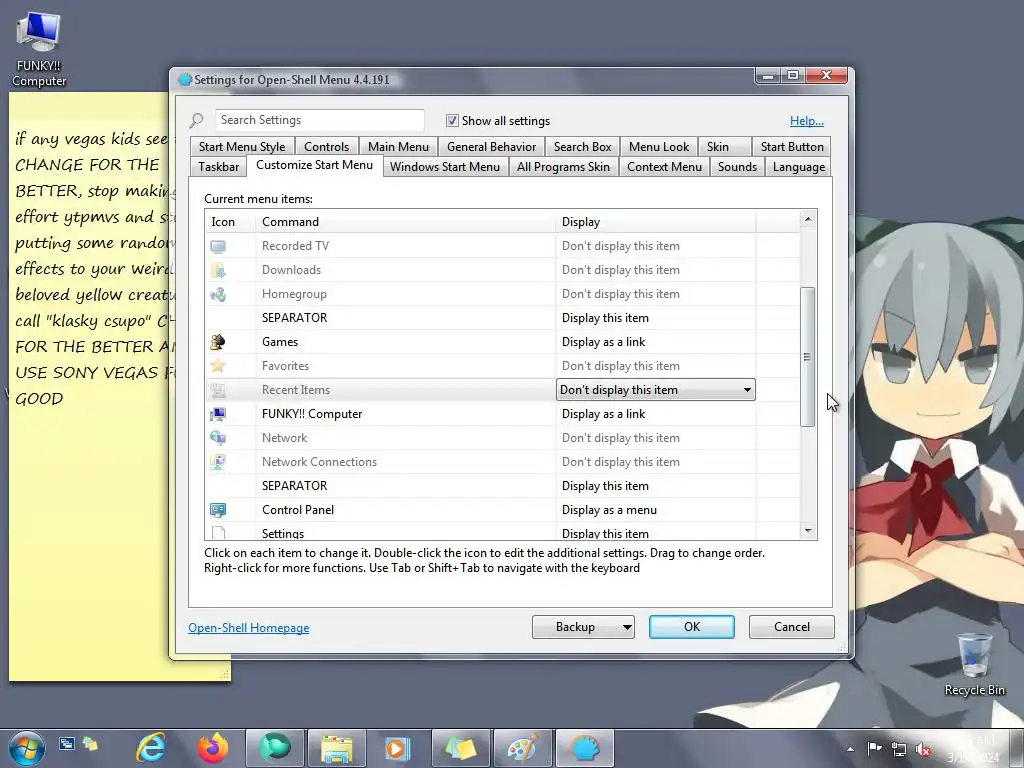This screenshot has width=1024, height=768.
Task: Open the Windows Start orb
Action: 26,748
